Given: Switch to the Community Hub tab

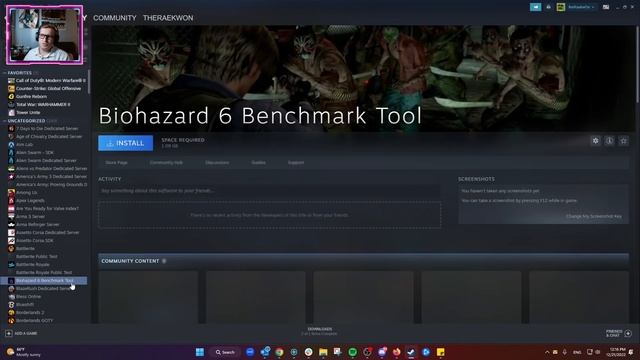Looking at the screenshot, I should 166,162.
